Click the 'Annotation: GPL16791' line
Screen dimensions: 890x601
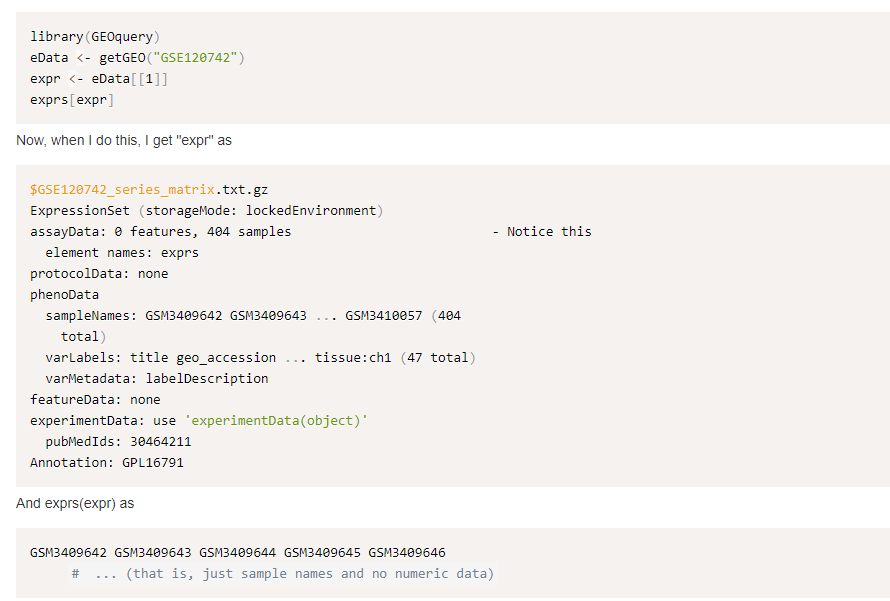pyautogui.click(x=107, y=463)
